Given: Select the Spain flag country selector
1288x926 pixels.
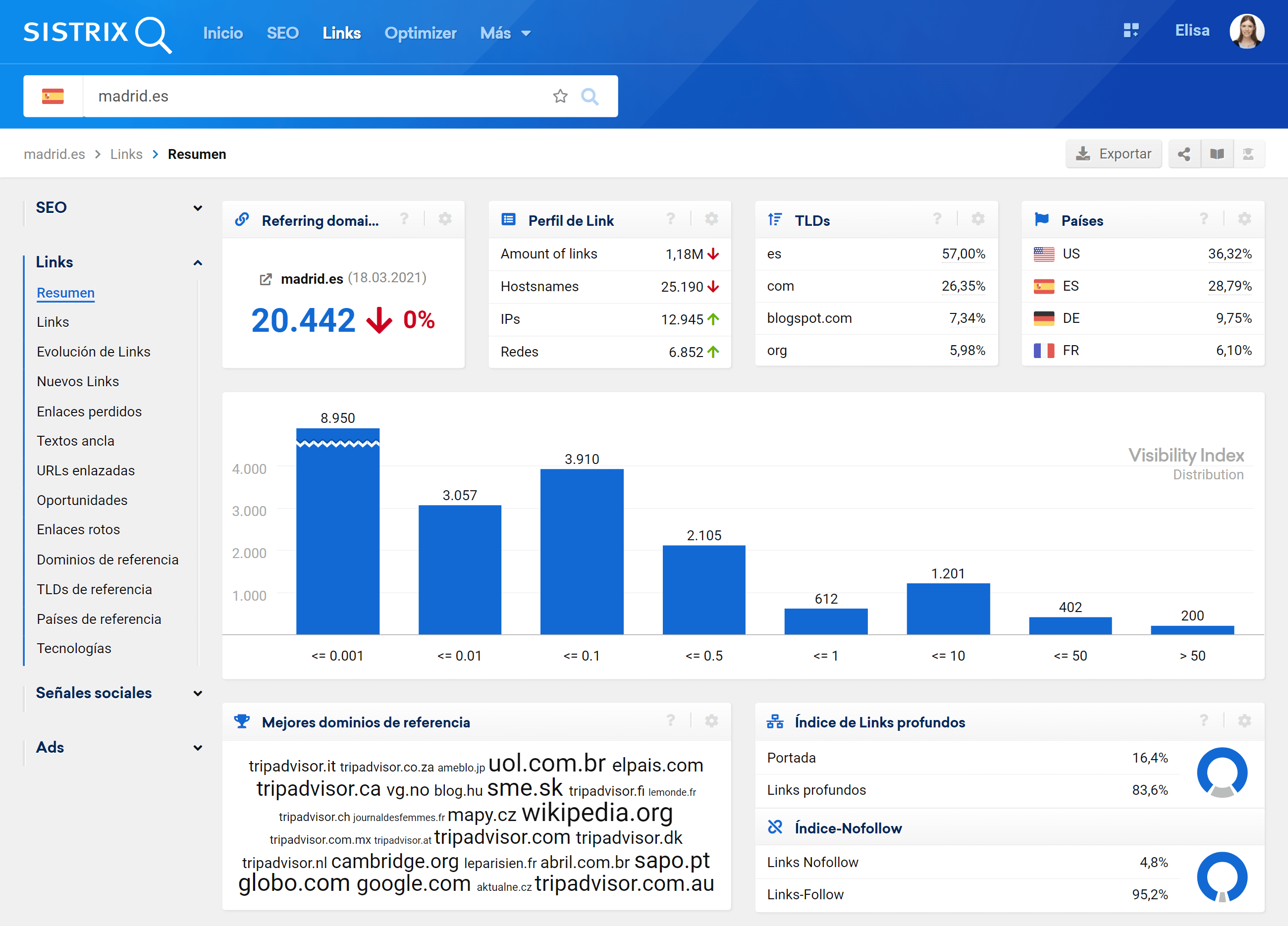Looking at the screenshot, I should pos(53,97).
